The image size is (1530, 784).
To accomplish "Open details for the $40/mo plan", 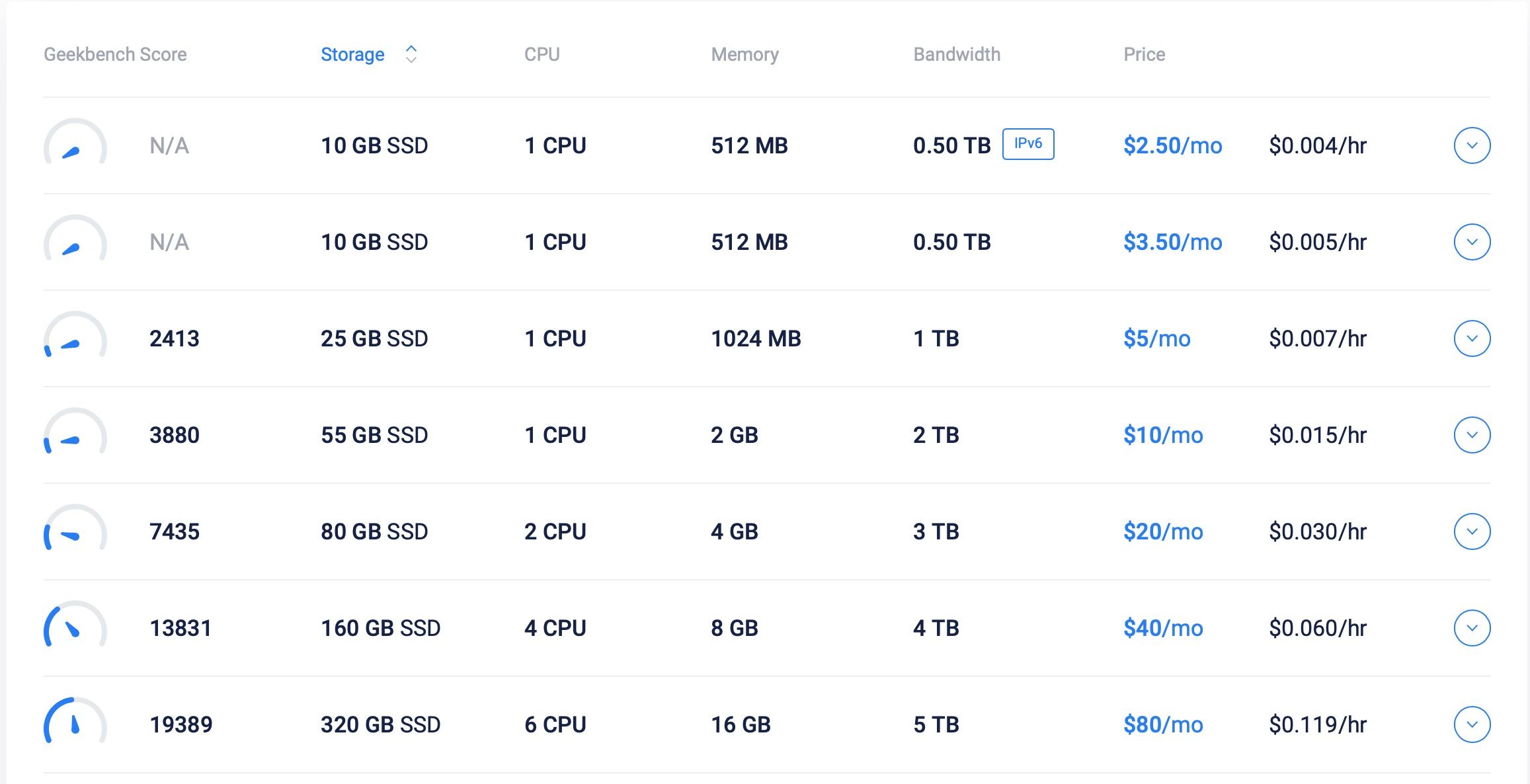I will [1472, 628].
